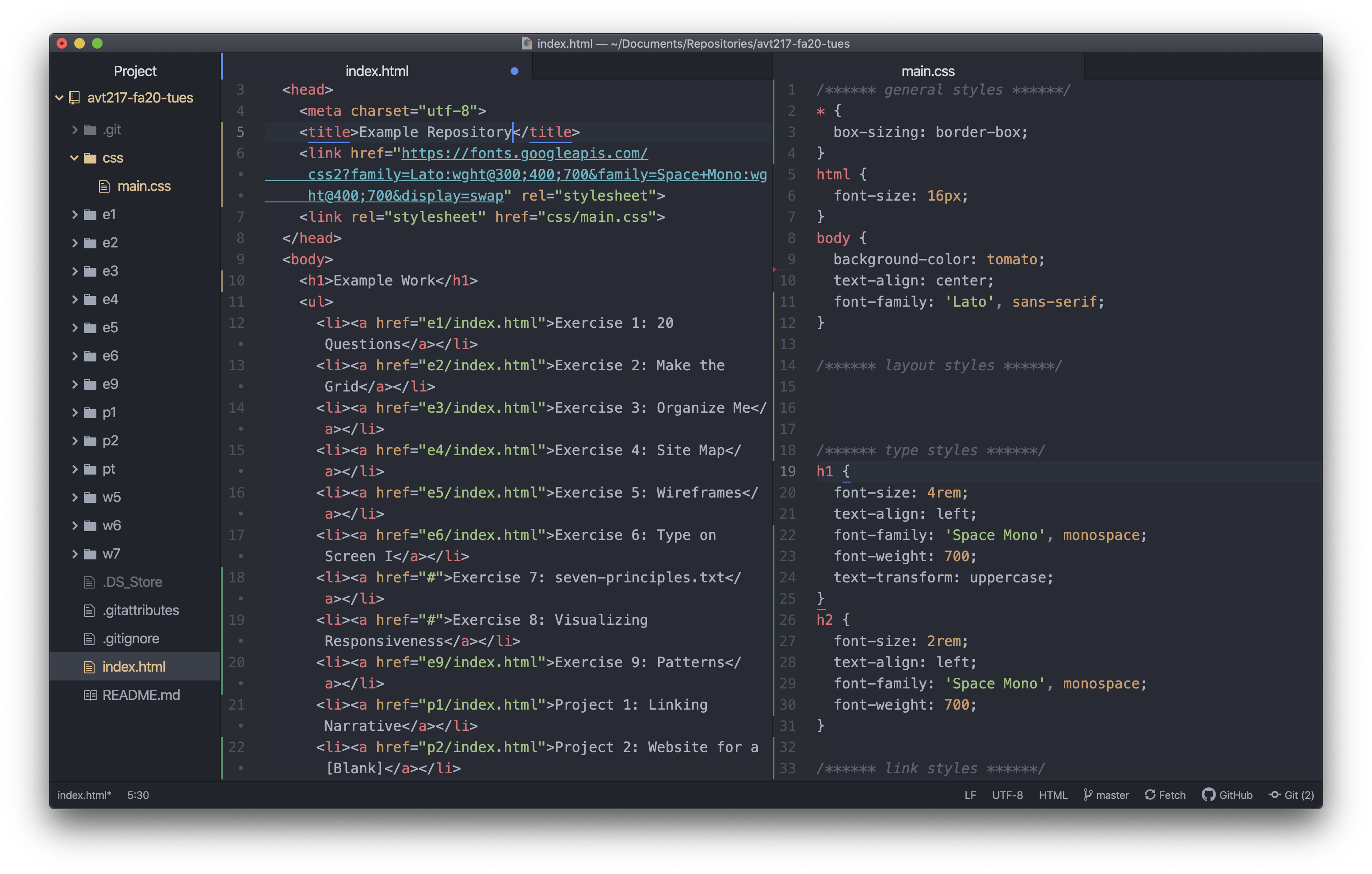Click 'box-sizing: border-box;' line
The width and height of the screenshot is (1372, 874).
point(930,132)
